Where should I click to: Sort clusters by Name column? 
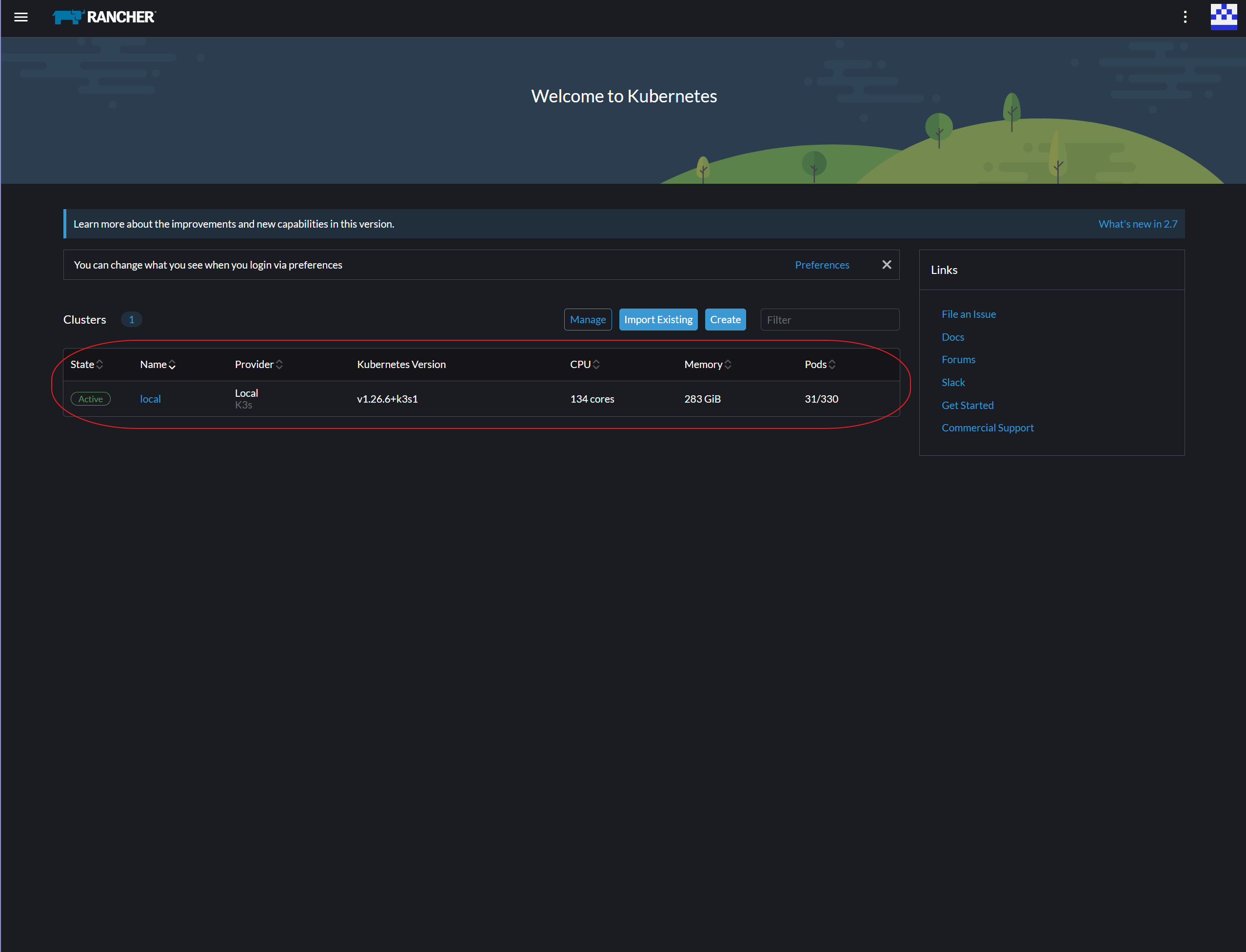click(158, 364)
